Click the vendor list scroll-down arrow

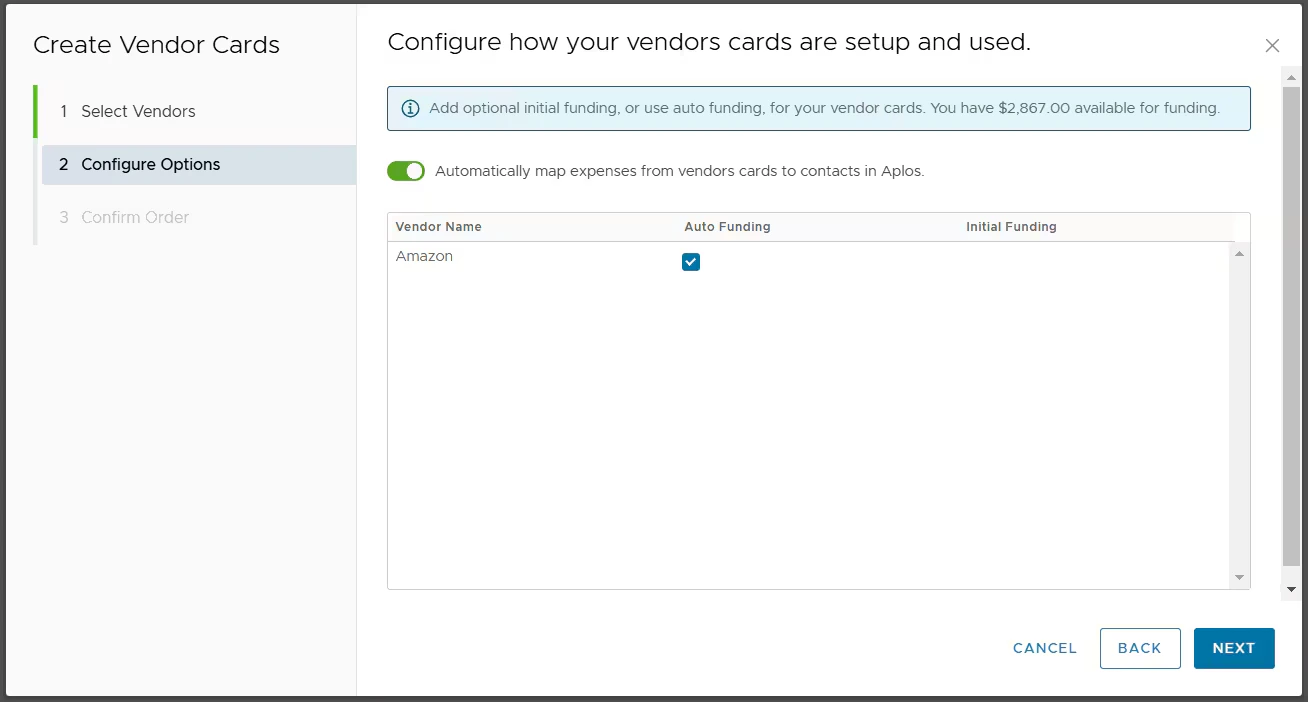pyautogui.click(x=1239, y=578)
